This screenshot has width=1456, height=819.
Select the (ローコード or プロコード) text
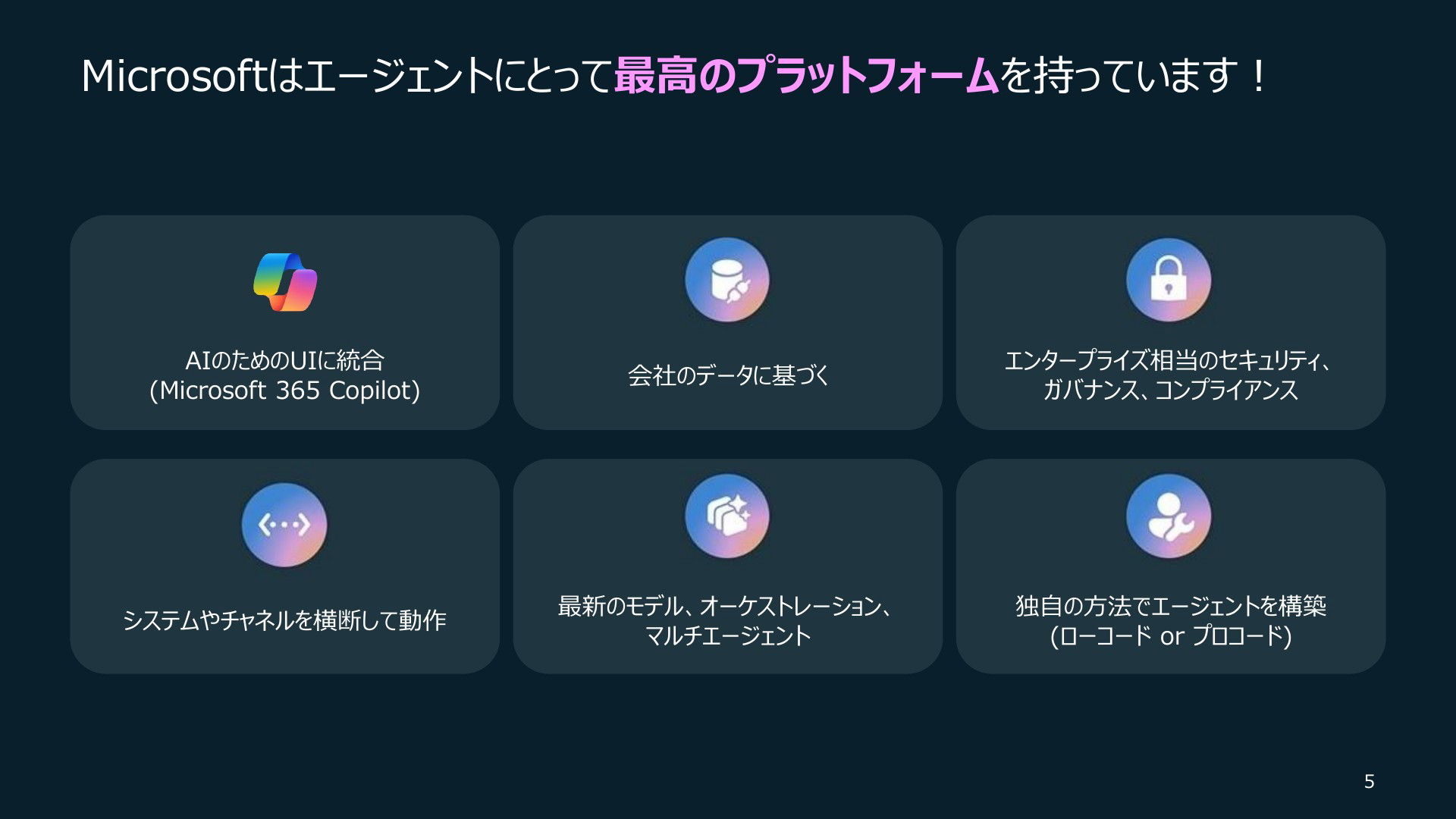pyautogui.click(x=1171, y=635)
